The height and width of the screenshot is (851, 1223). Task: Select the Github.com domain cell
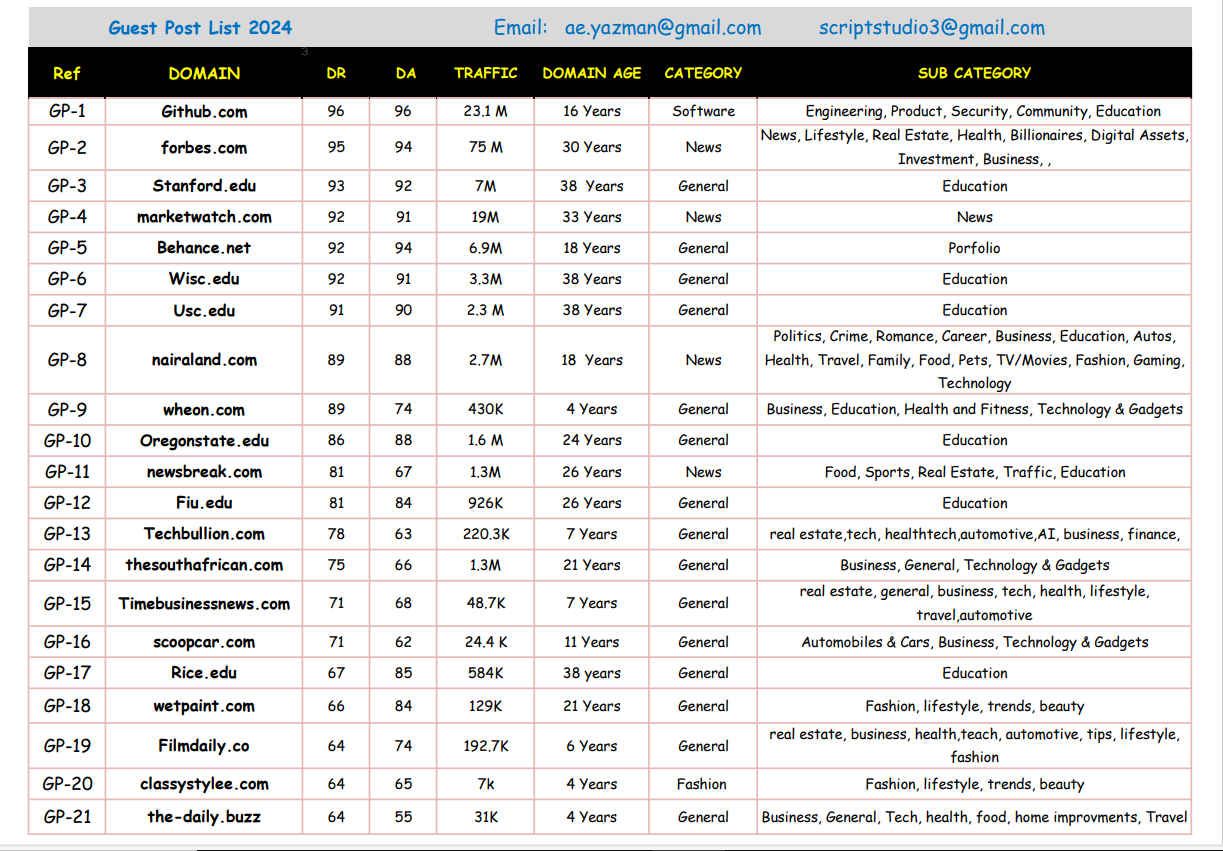(204, 111)
